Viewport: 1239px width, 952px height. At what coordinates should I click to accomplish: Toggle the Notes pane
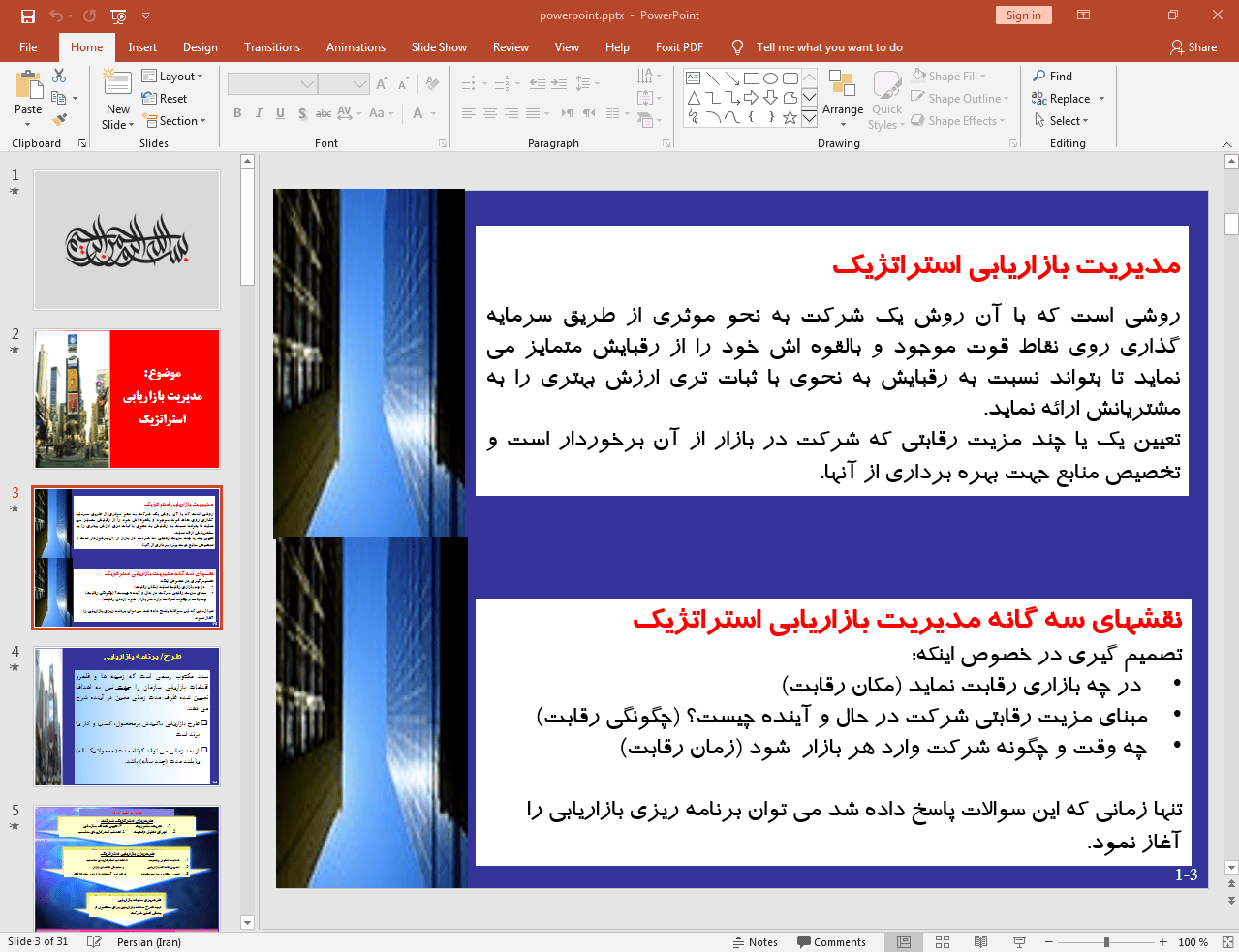755,942
